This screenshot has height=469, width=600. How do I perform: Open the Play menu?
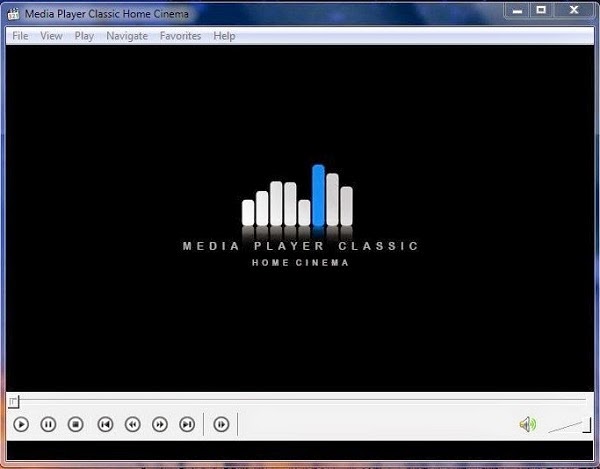84,36
